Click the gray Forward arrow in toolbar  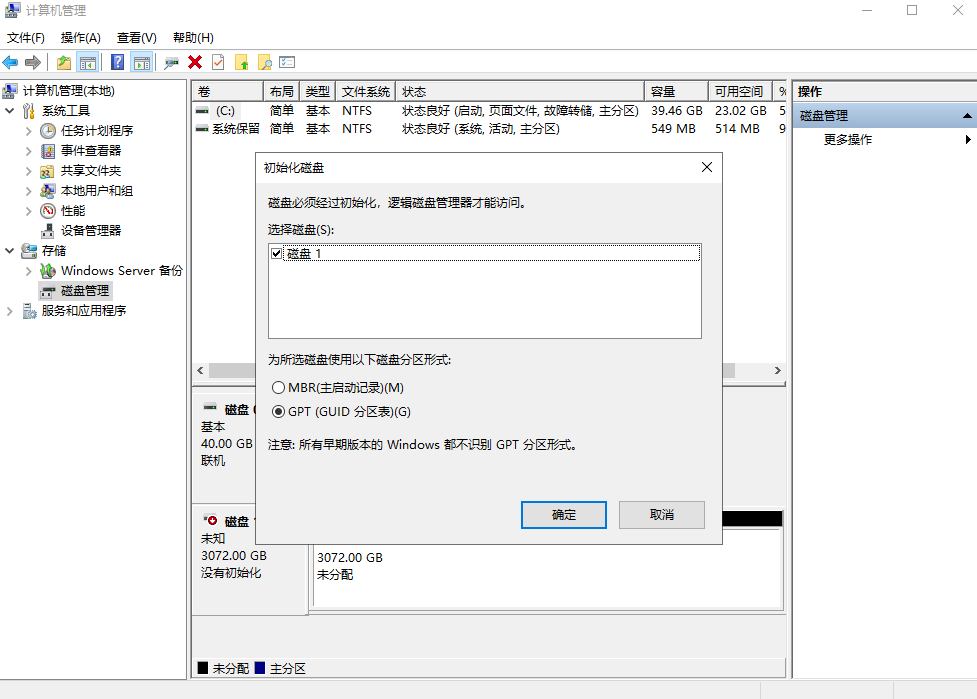[33, 62]
